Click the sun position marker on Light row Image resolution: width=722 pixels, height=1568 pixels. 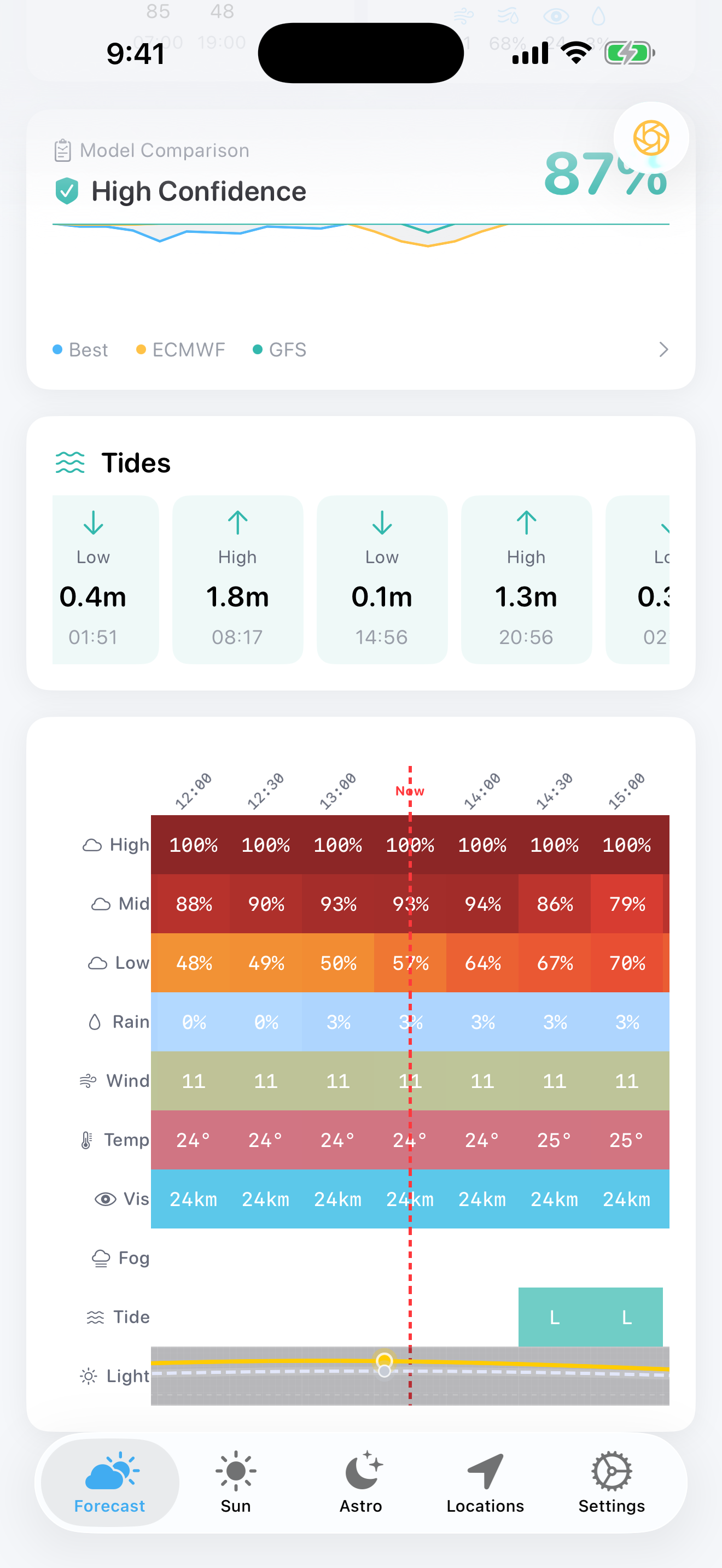click(384, 1360)
